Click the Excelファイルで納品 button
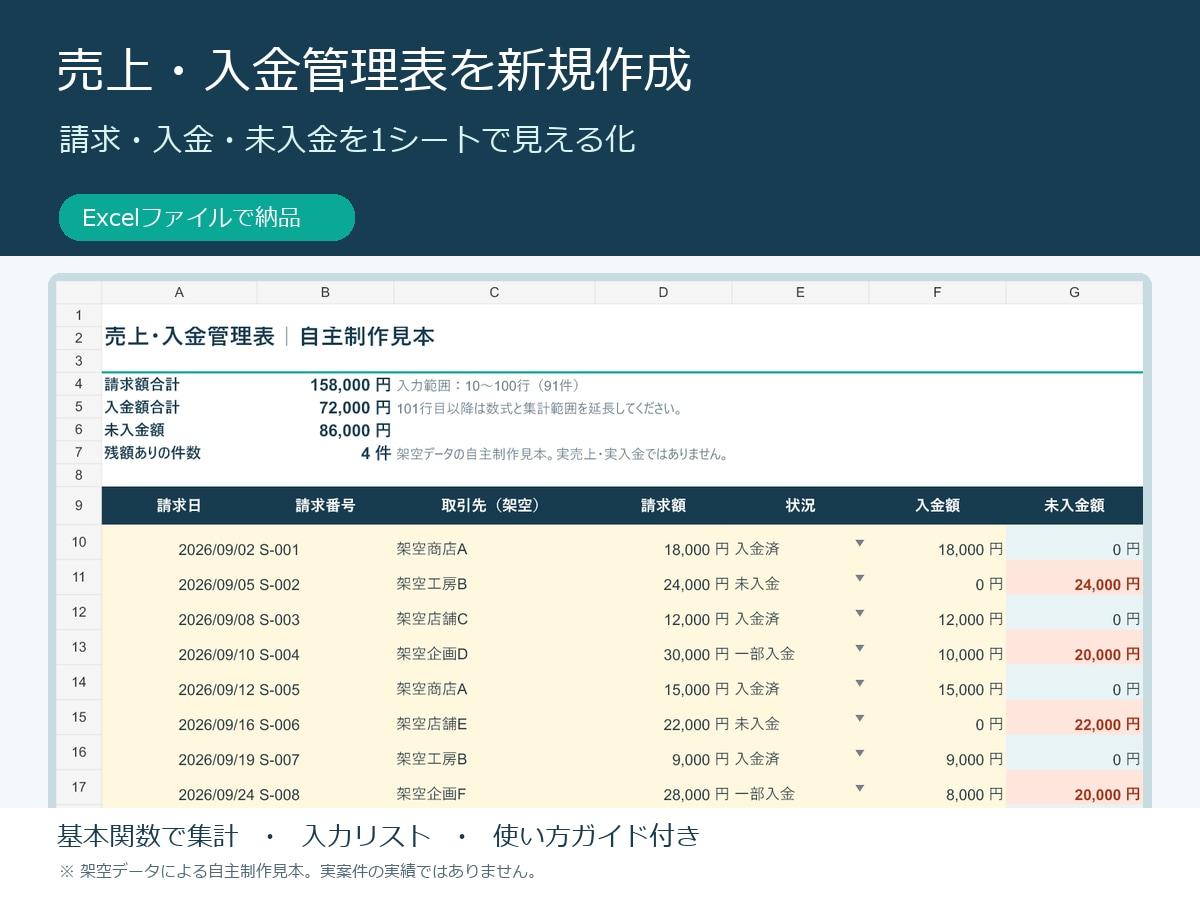1200x900 pixels. point(207,218)
